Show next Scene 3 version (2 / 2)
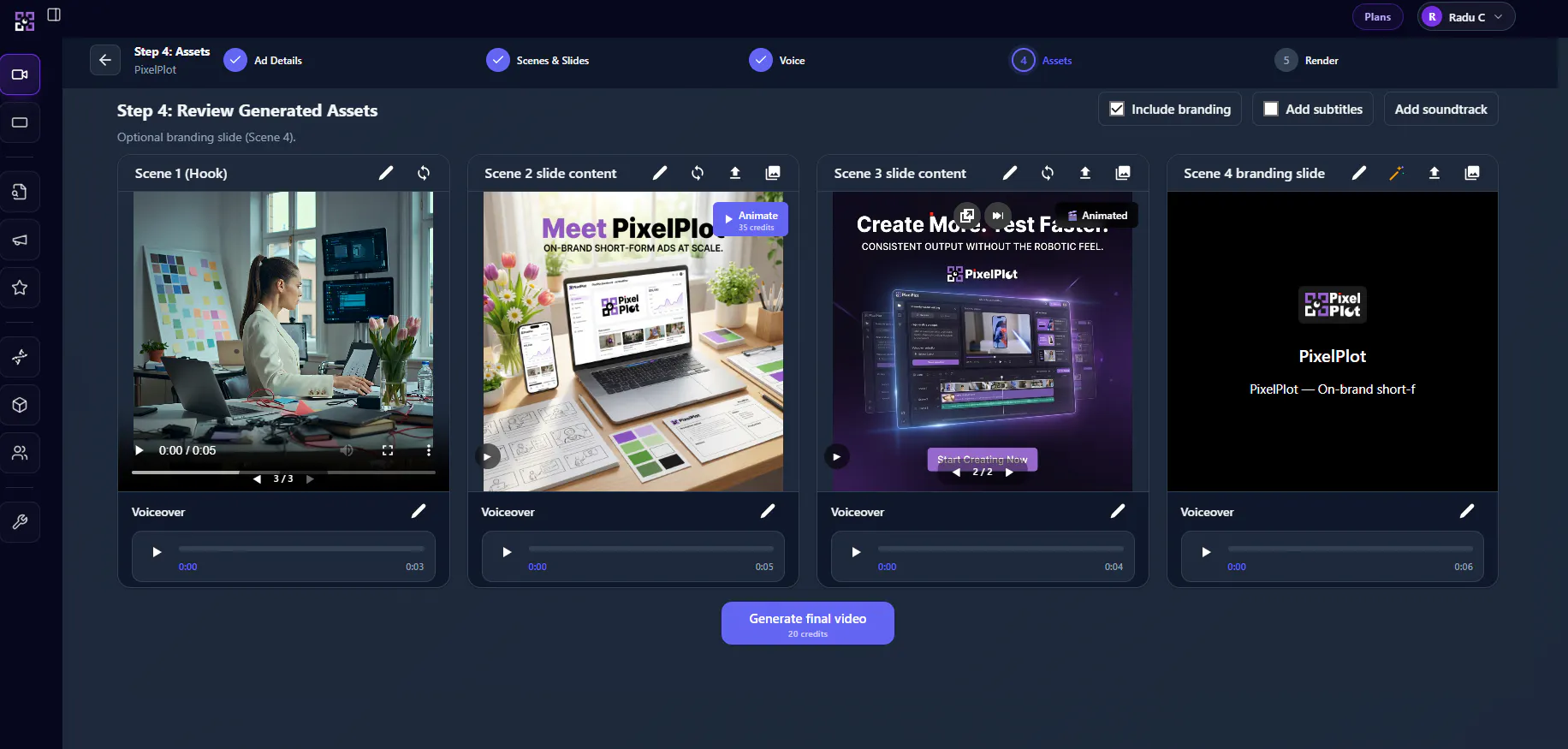1568x749 pixels. coord(1010,472)
